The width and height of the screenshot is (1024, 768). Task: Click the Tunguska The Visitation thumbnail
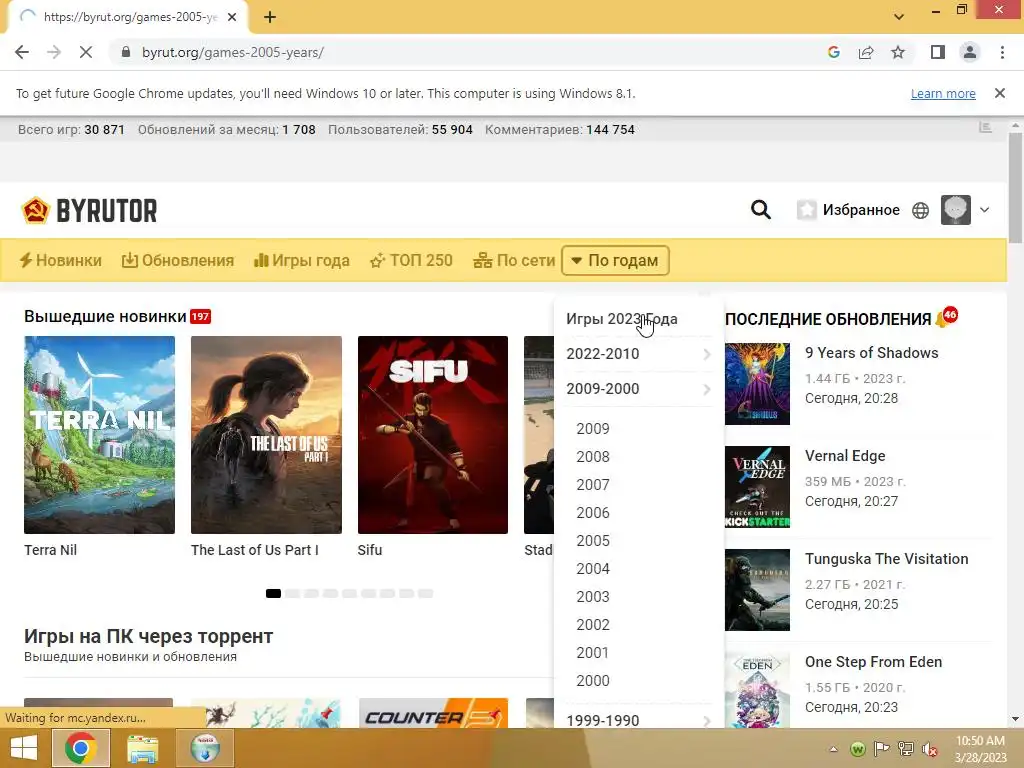pyautogui.click(x=758, y=590)
